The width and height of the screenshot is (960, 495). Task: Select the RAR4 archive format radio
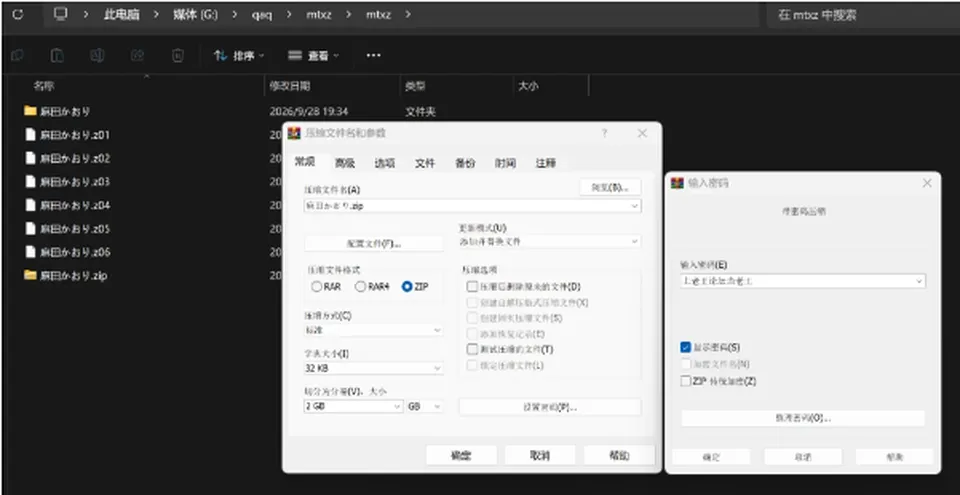point(361,286)
